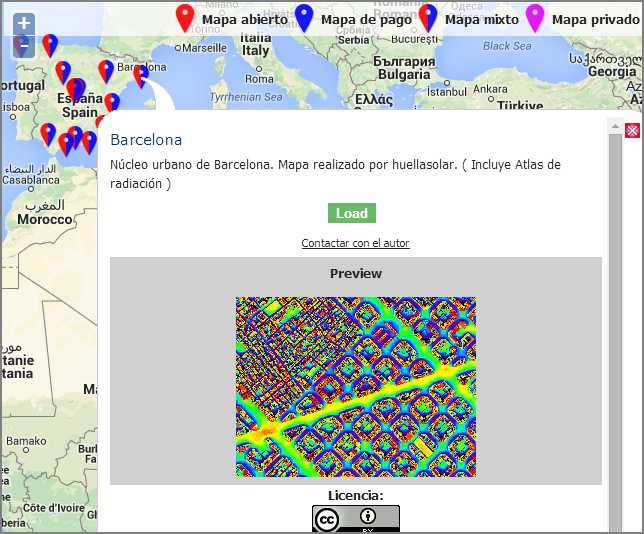Click the red Mapa abierto legend pin
The image size is (644, 534).
(184, 18)
